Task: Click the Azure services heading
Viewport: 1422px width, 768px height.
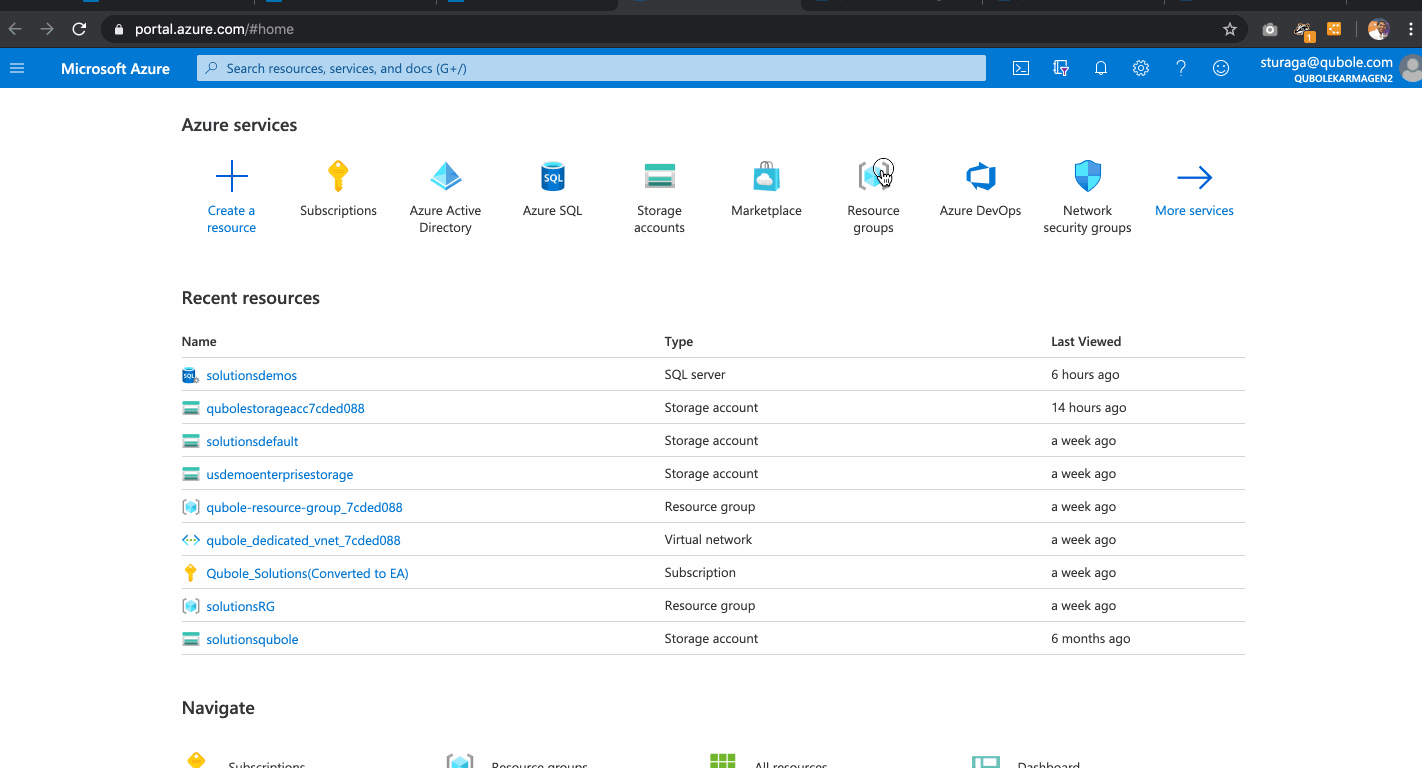Action: point(239,125)
